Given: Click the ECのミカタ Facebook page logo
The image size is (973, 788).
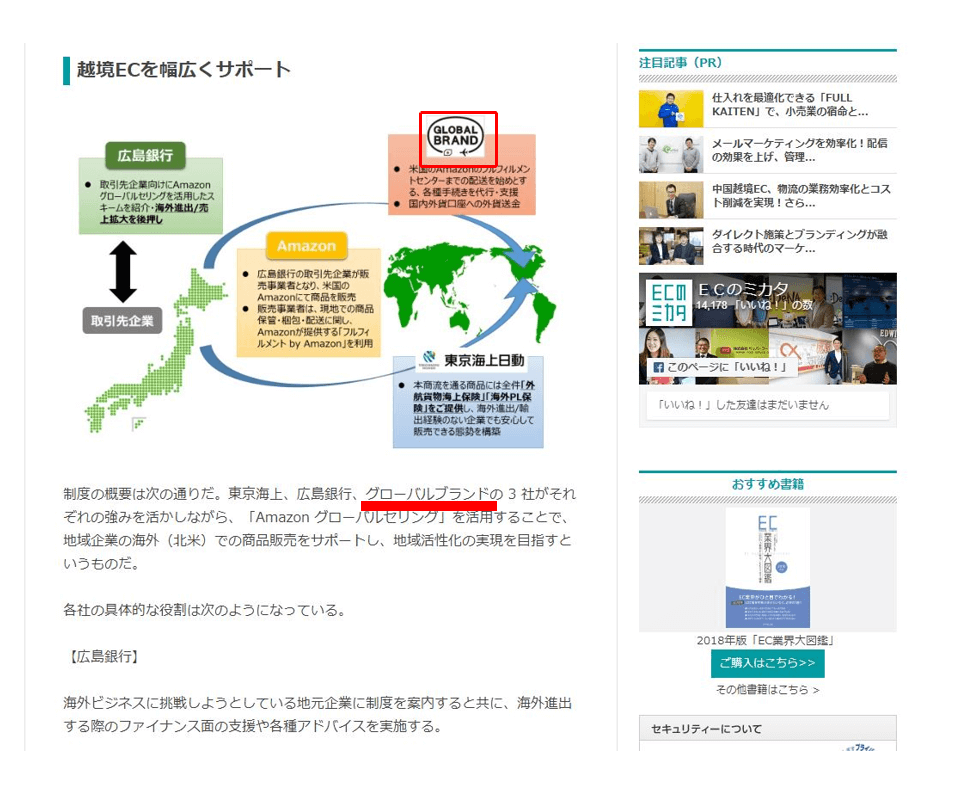Looking at the screenshot, I should [x=669, y=302].
